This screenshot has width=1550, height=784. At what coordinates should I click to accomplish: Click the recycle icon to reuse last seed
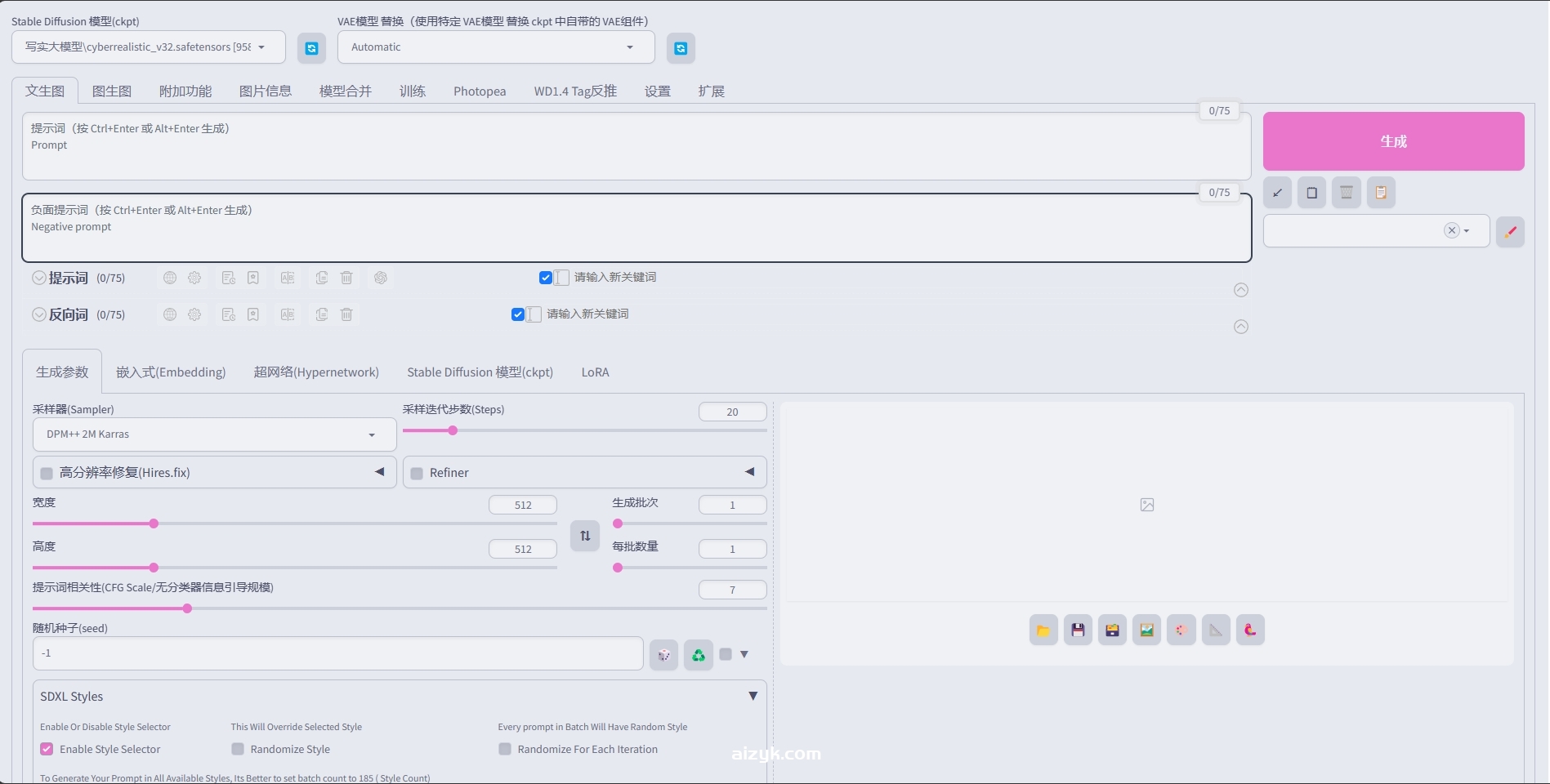coord(697,654)
